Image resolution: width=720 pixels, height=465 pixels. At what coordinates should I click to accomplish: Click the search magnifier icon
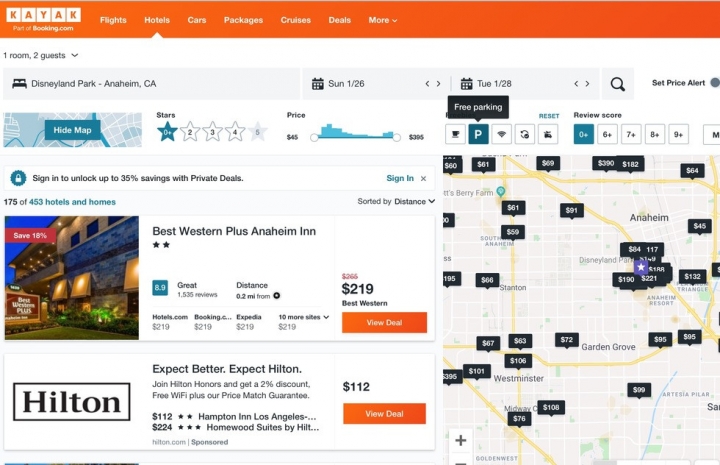pyautogui.click(x=618, y=84)
